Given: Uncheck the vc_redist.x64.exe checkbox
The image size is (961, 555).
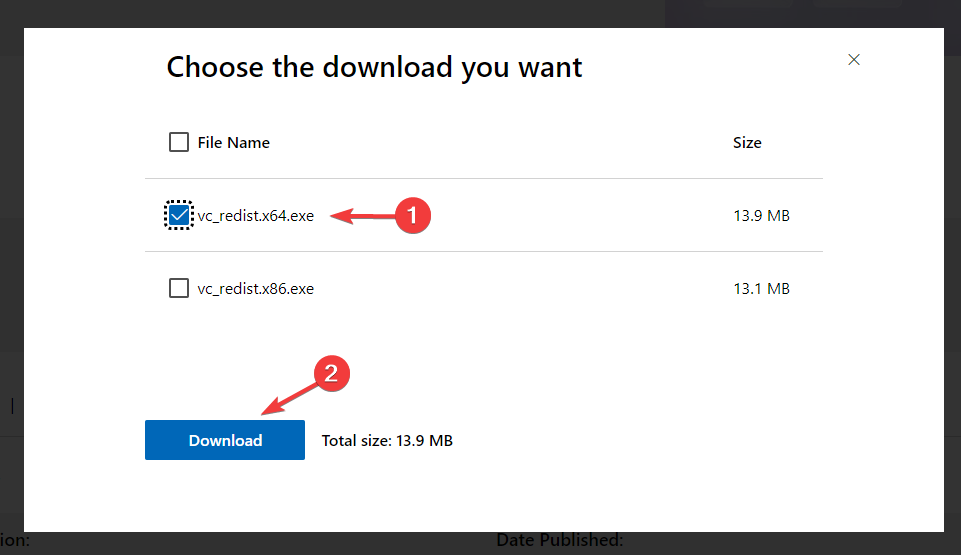Looking at the screenshot, I should tap(179, 215).
